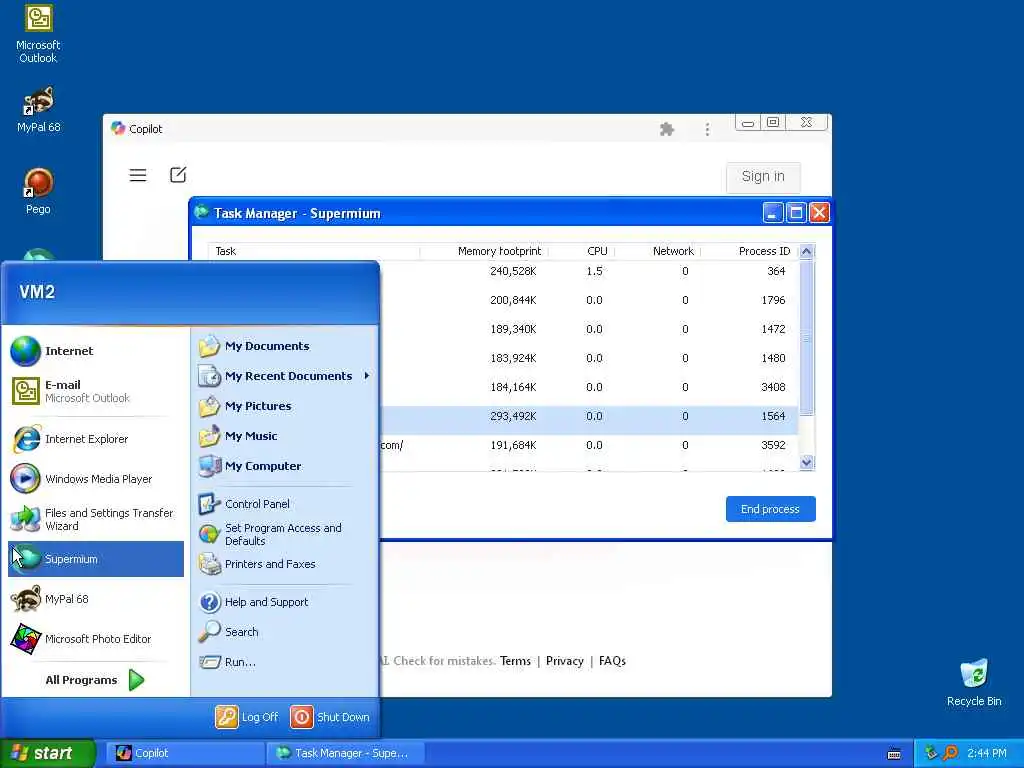Screen dimensions: 1024x768
Task: Open Help and Support
Action: (x=285, y=602)
